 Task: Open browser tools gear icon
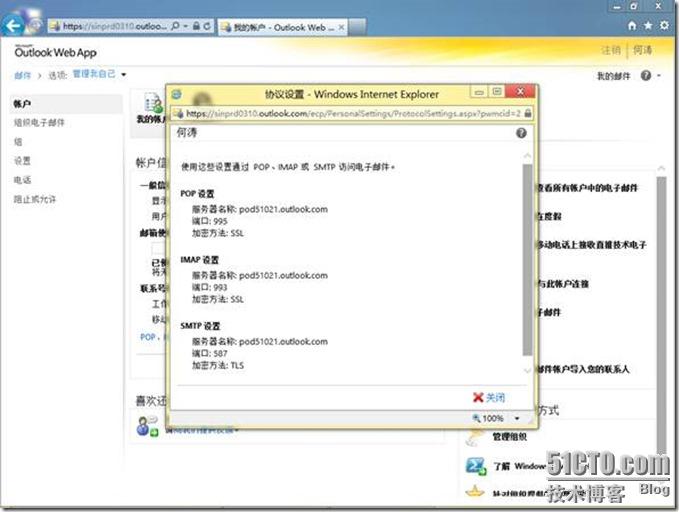click(x=664, y=26)
